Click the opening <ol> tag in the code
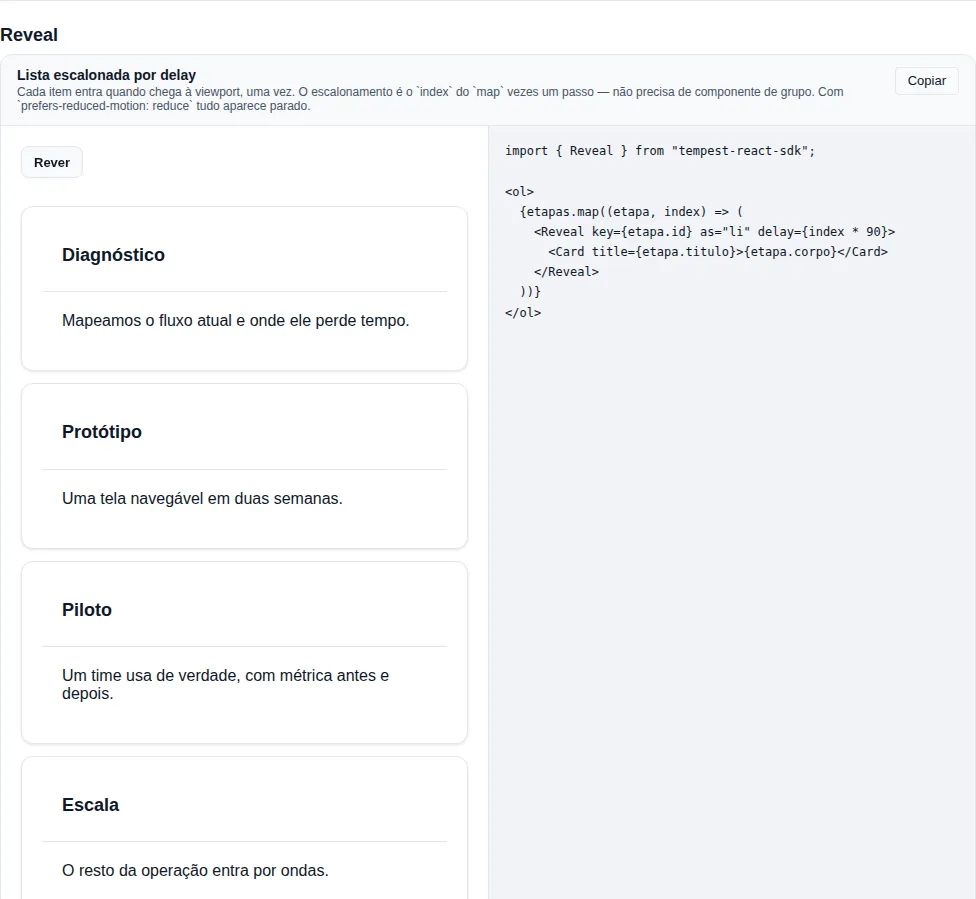The height and width of the screenshot is (899, 976). coord(519,191)
